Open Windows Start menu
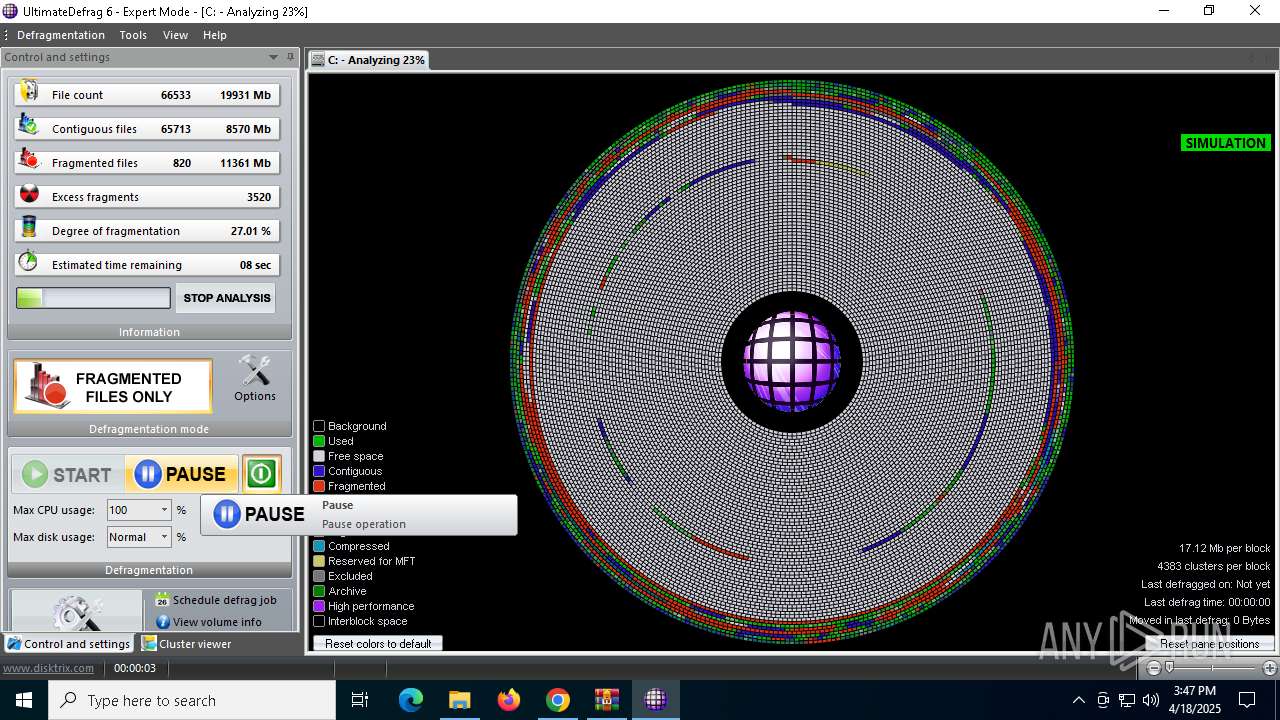 coord(24,700)
